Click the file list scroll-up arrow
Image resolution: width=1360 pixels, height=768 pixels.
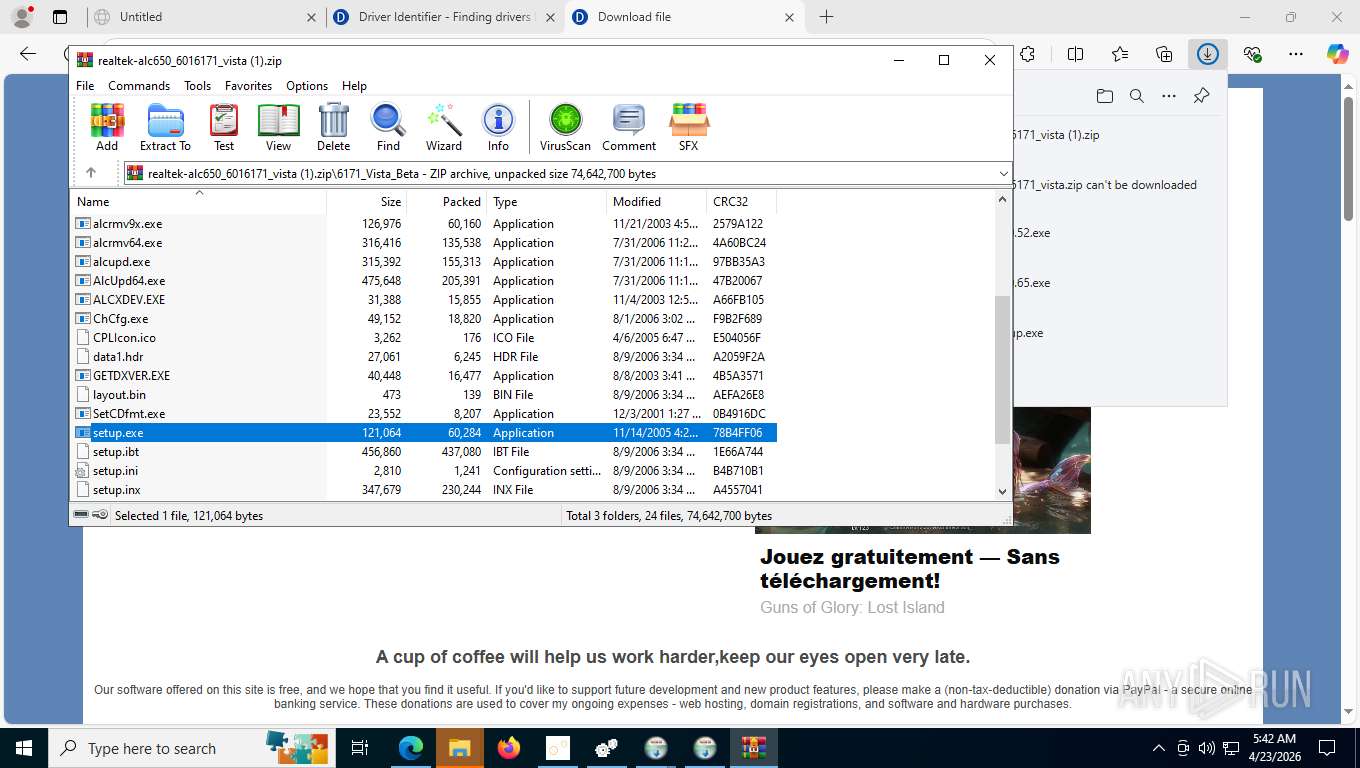[1003, 200]
